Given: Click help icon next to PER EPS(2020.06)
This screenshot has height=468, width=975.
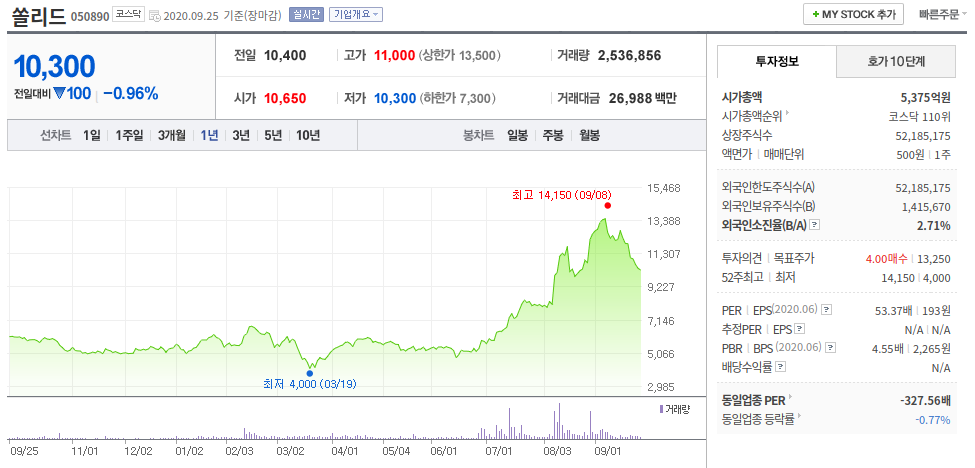Looking at the screenshot, I should 826,310.
